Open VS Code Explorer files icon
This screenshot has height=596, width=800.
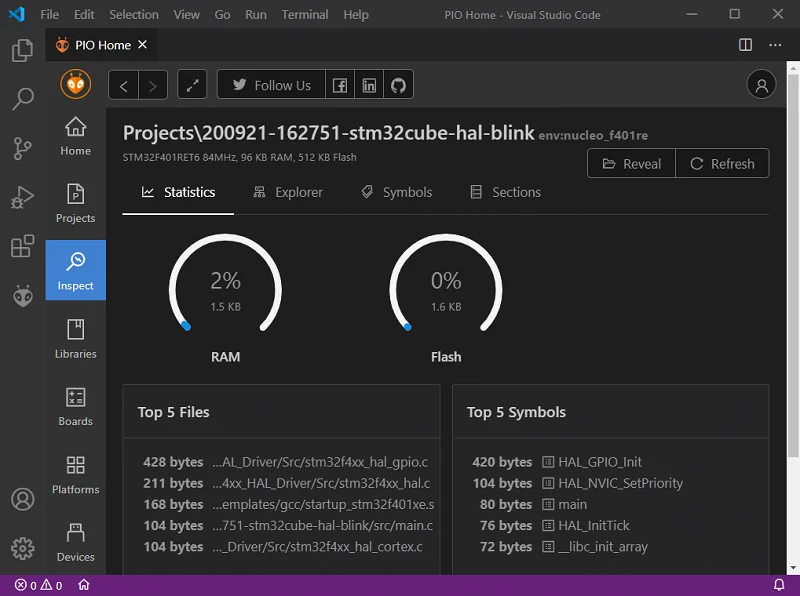pyautogui.click(x=22, y=50)
